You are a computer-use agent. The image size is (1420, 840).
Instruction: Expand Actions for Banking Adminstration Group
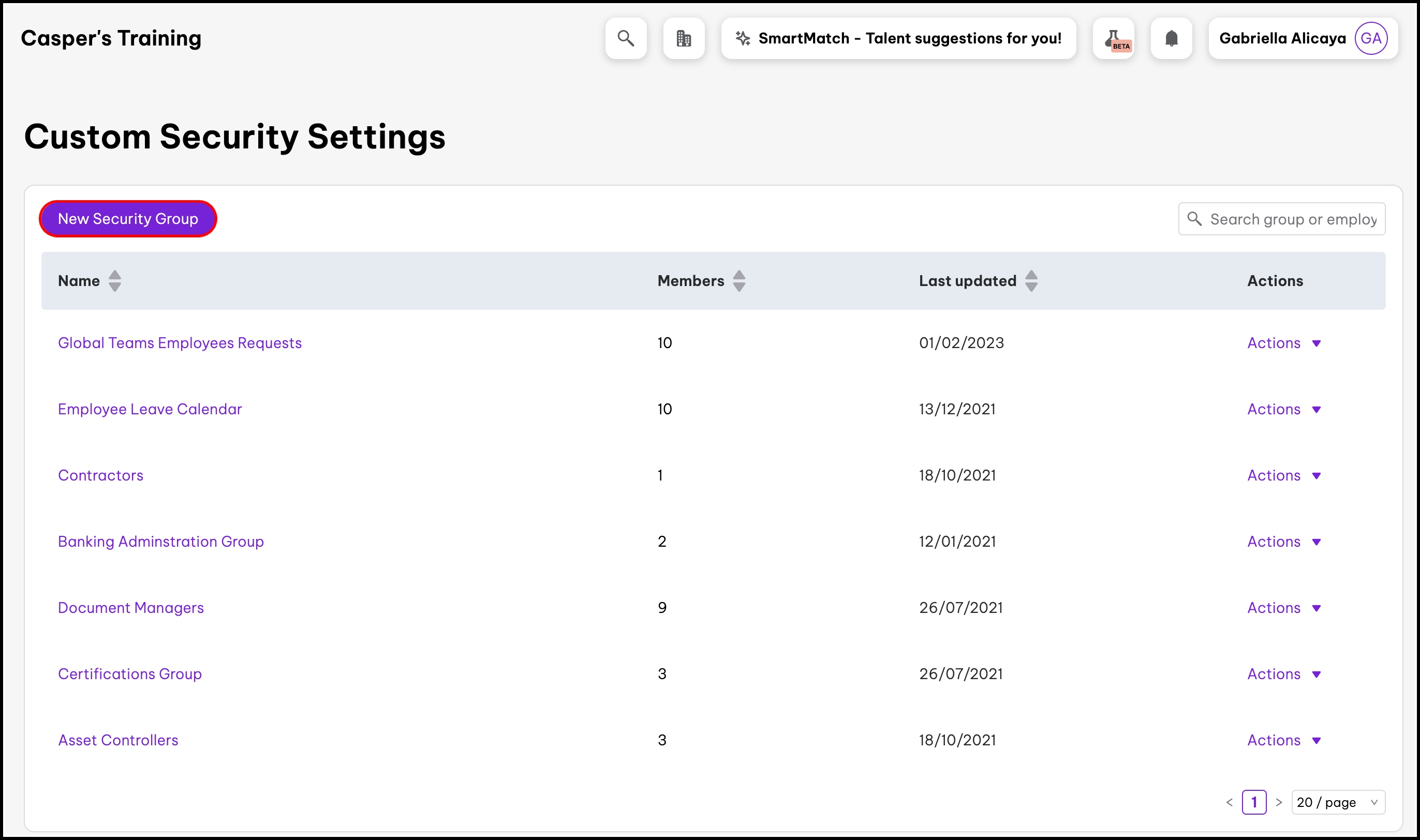[1283, 542]
